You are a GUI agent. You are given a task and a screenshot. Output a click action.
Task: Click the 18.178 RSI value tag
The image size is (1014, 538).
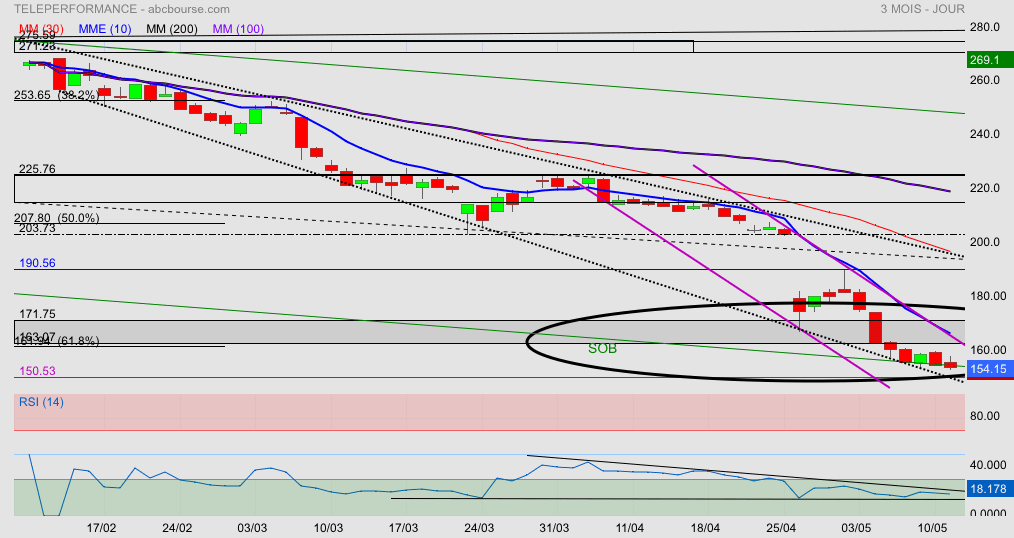pos(988,489)
